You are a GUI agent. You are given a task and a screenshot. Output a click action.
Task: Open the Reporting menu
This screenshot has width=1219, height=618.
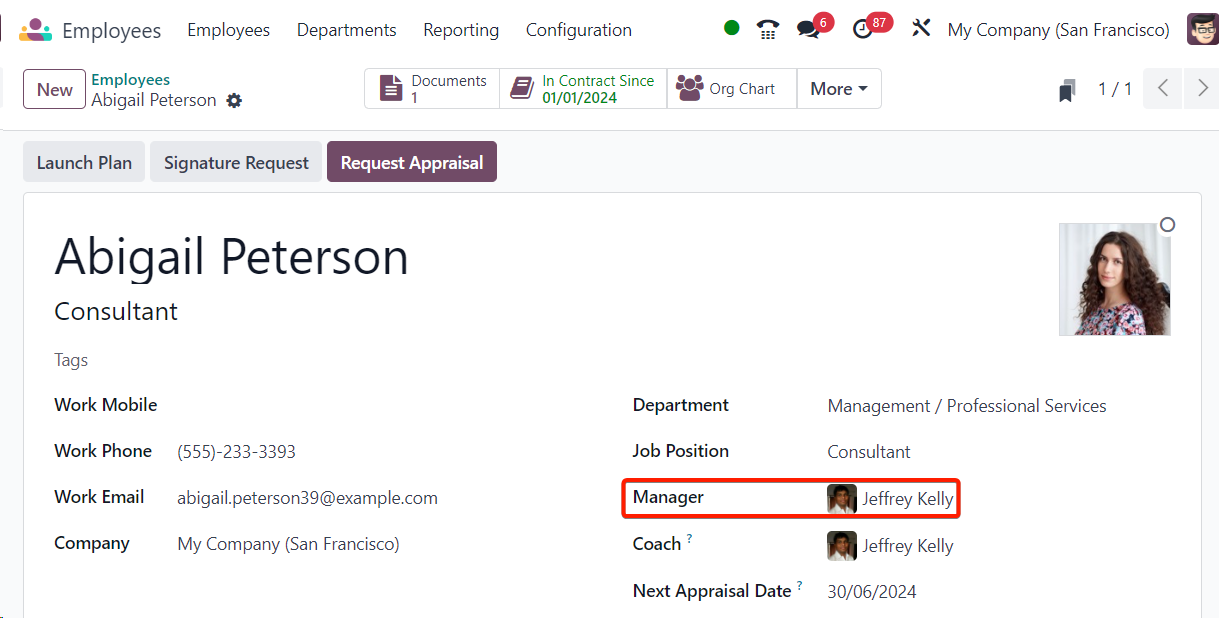coord(461,30)
